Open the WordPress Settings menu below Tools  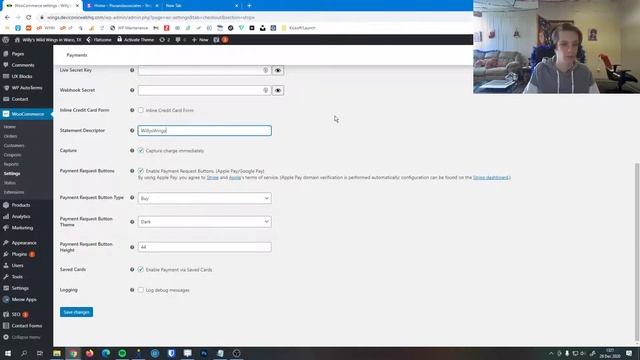point(20,288)
